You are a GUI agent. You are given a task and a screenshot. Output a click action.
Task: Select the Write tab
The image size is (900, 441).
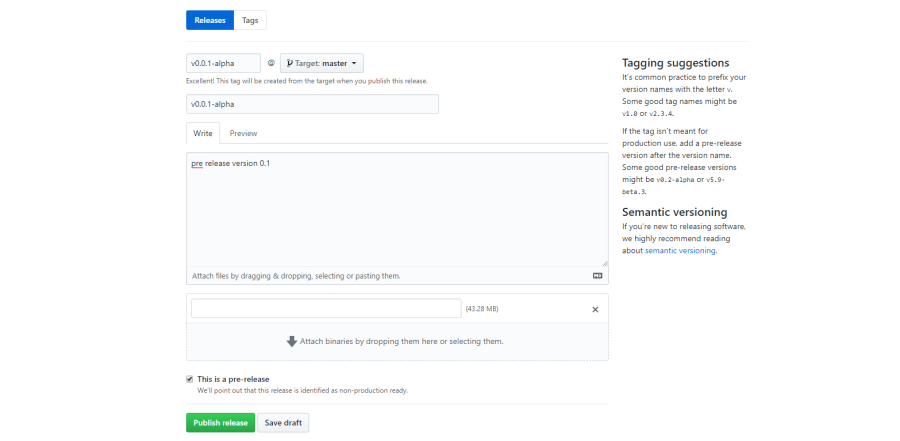coord(203,133)
